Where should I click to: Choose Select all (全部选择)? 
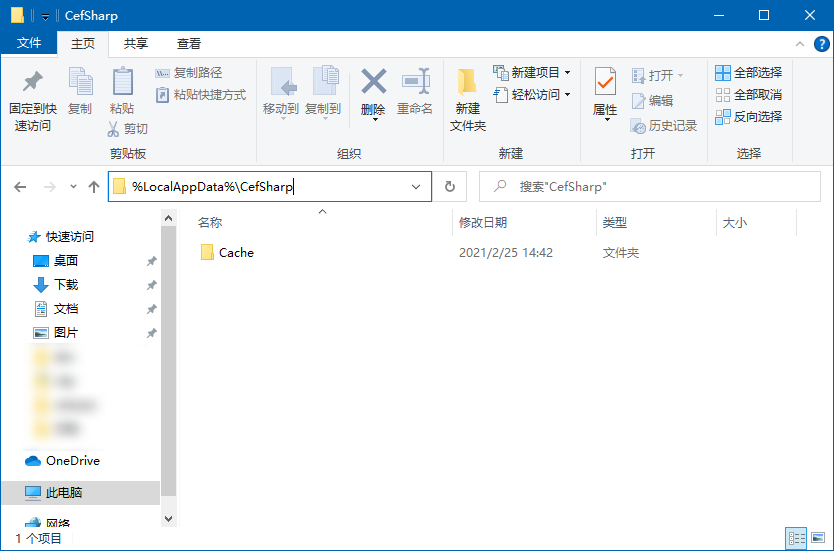pos(748,73)
